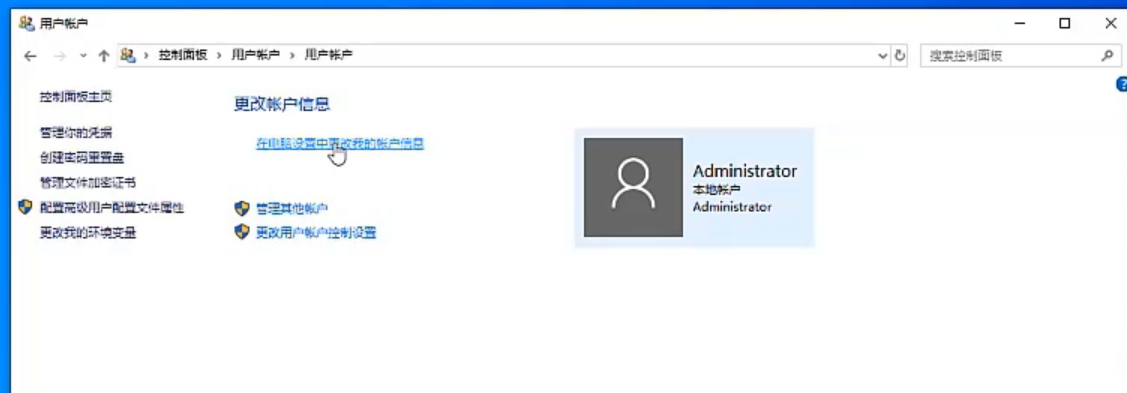1127x393 pixels.
Task: Go up one folder level arrow
Action: point(104,55)
